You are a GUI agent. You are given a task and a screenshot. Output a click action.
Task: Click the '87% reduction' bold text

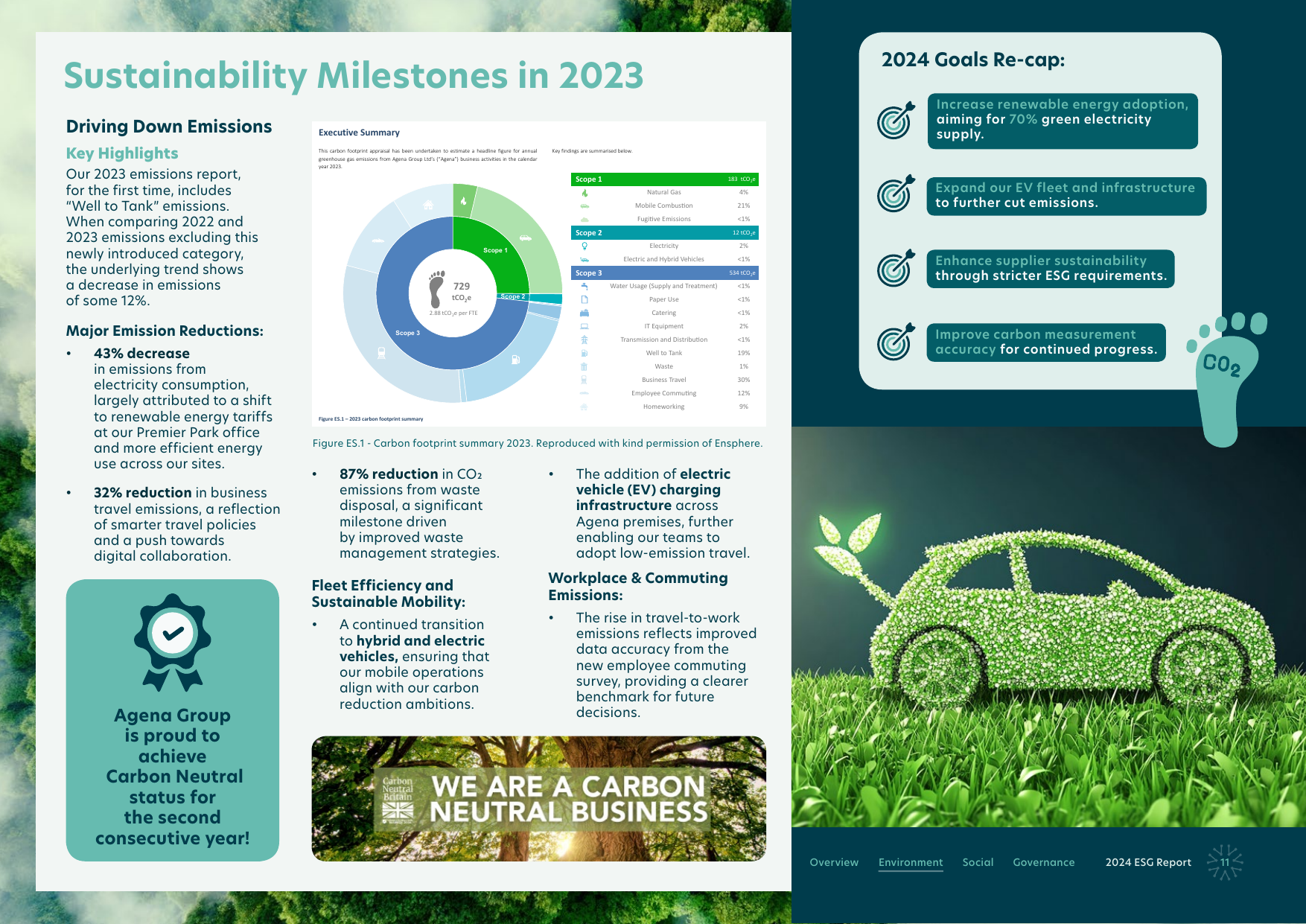389,474
